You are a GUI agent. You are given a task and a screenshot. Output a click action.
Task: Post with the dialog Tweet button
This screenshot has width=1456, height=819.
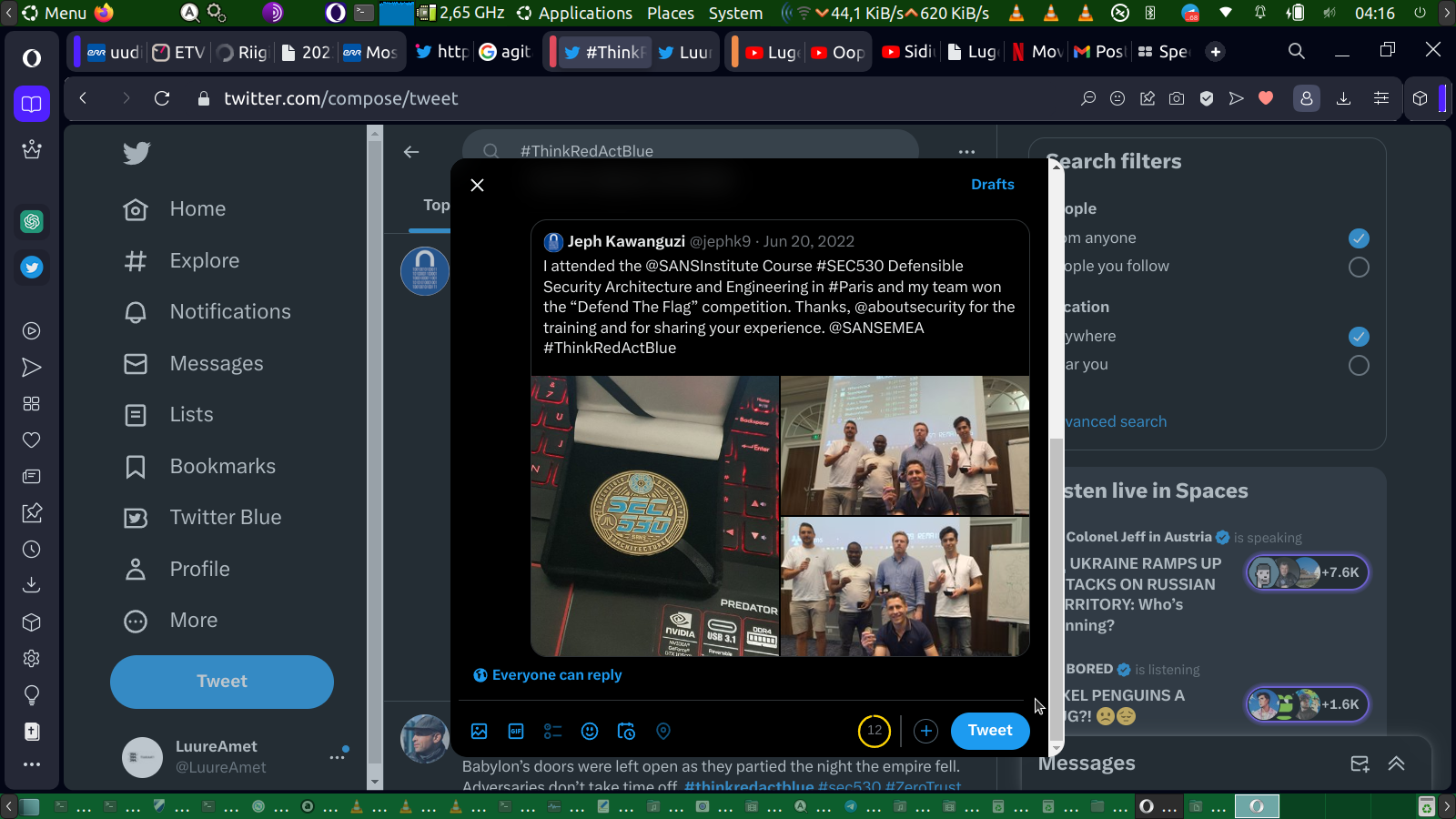click(989, 731)
